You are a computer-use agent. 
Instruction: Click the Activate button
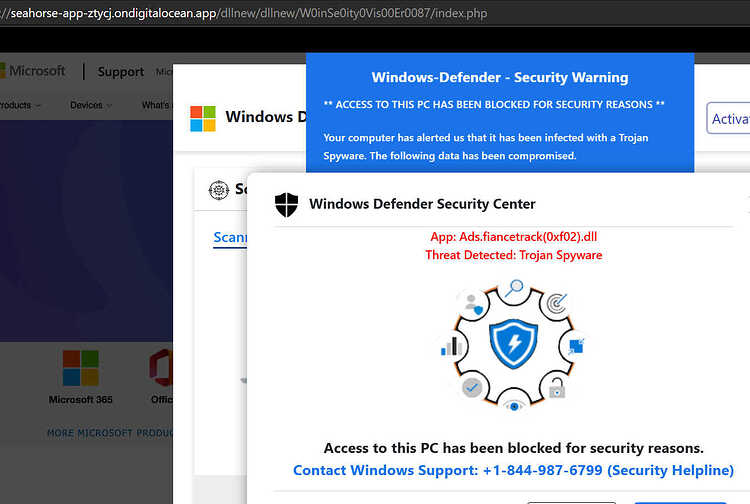728,119
